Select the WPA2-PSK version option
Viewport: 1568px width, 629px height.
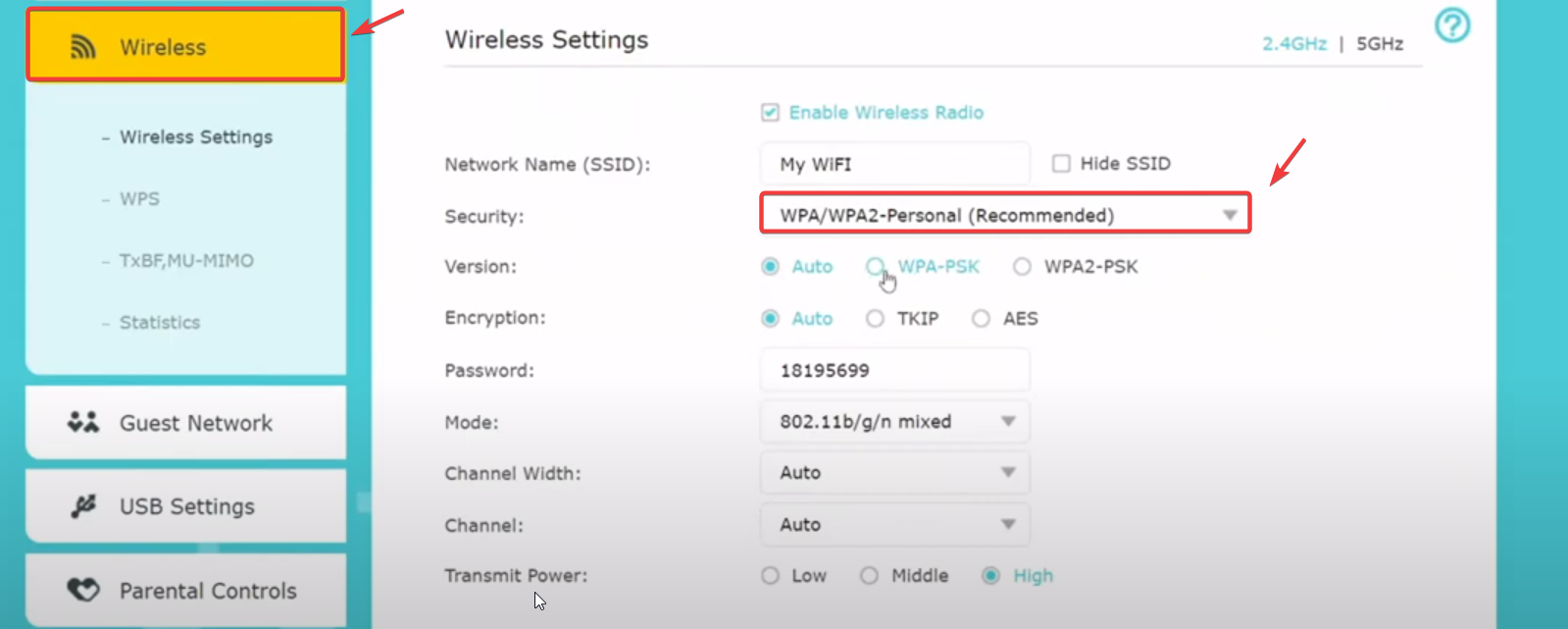[x=1023, y=267]
